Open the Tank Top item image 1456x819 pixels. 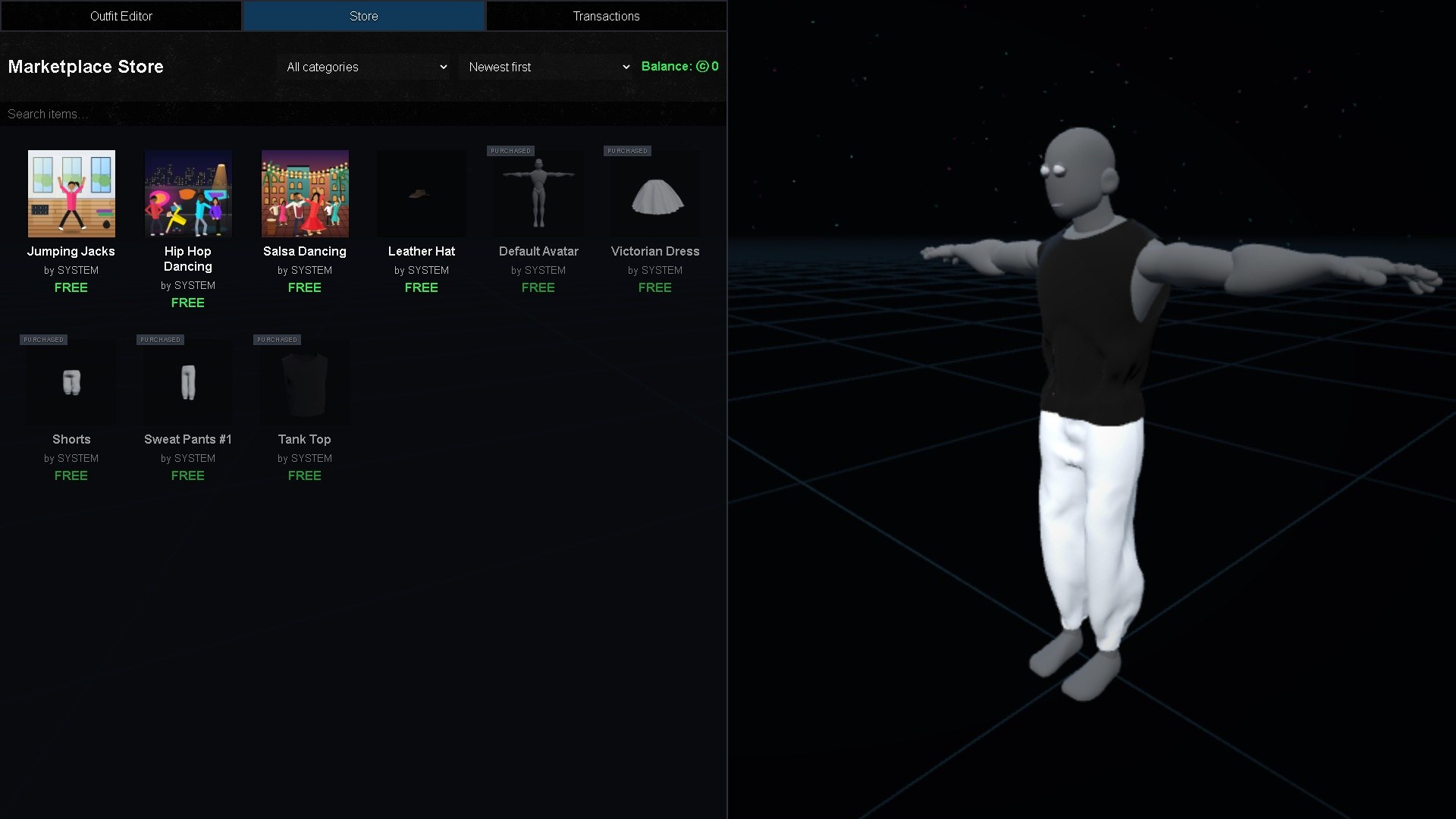(305, 381)
